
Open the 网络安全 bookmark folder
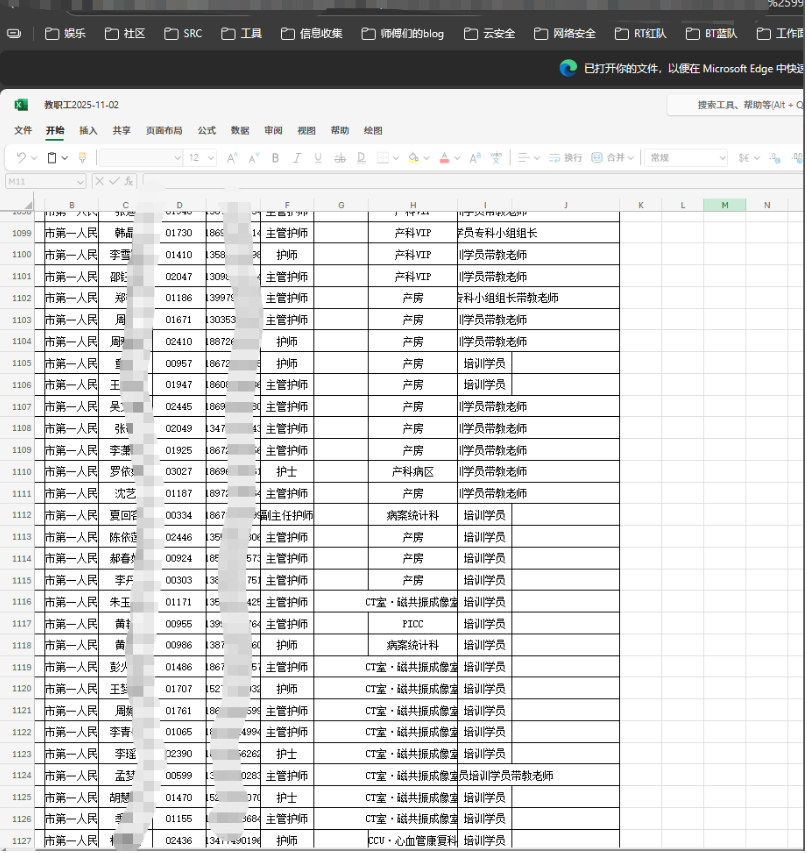coord(565,33)
